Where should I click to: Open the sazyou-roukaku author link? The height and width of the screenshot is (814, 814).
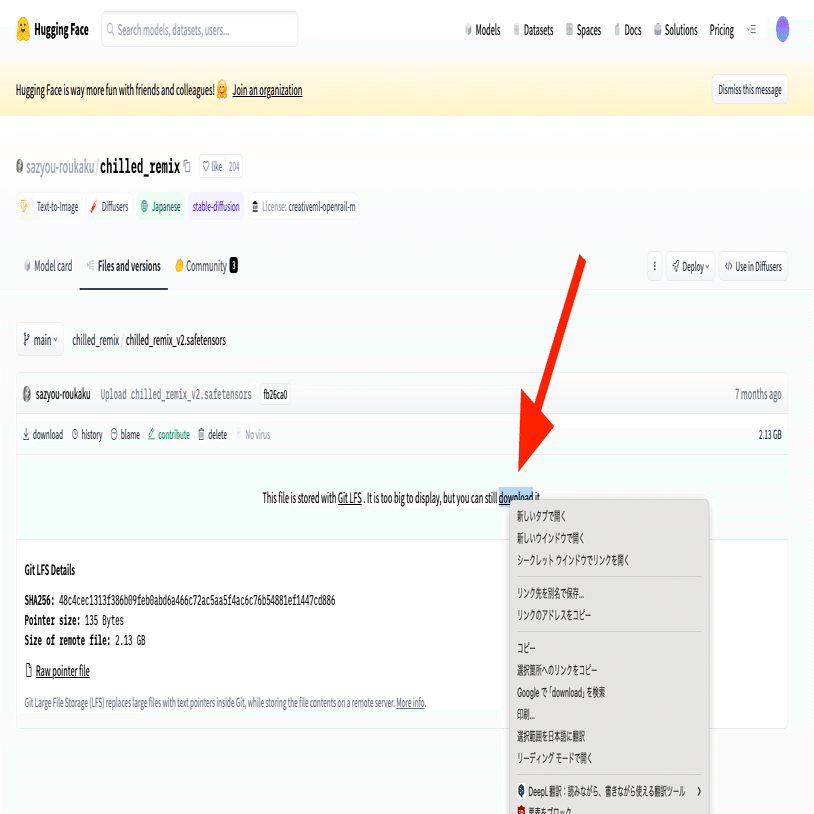point(60,167)
